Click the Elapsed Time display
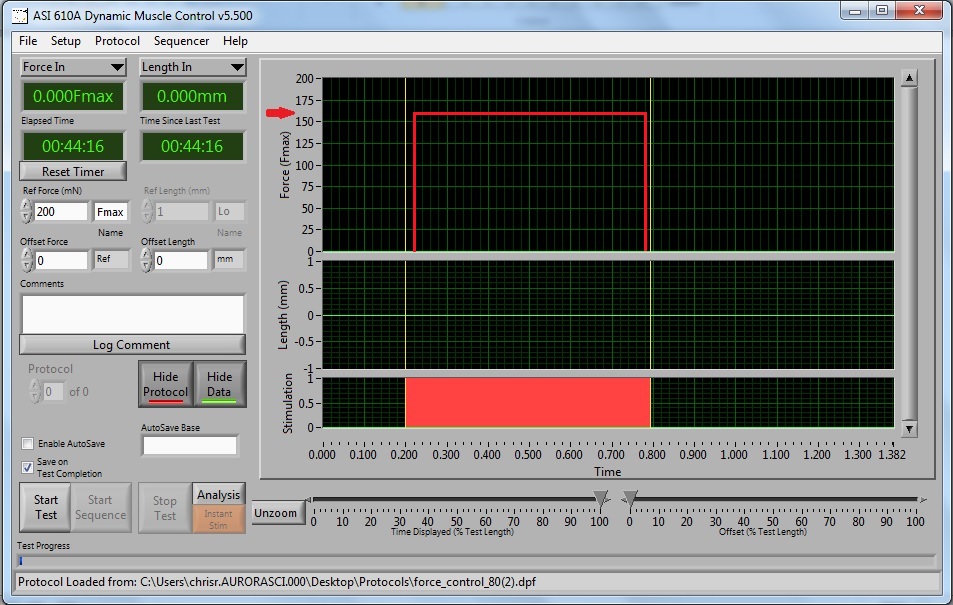 [x=73, y=146]
